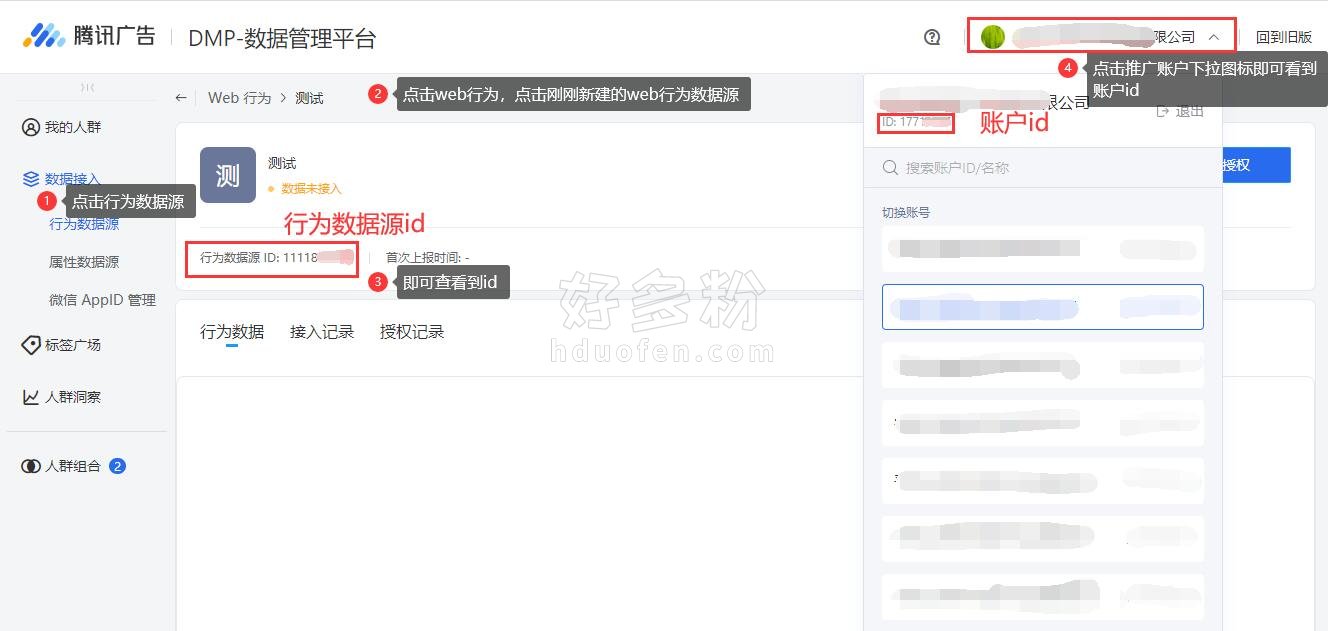
Task: Click the 人群组合 circle icon
Action: pyautogui.click(x=31, y=466)
